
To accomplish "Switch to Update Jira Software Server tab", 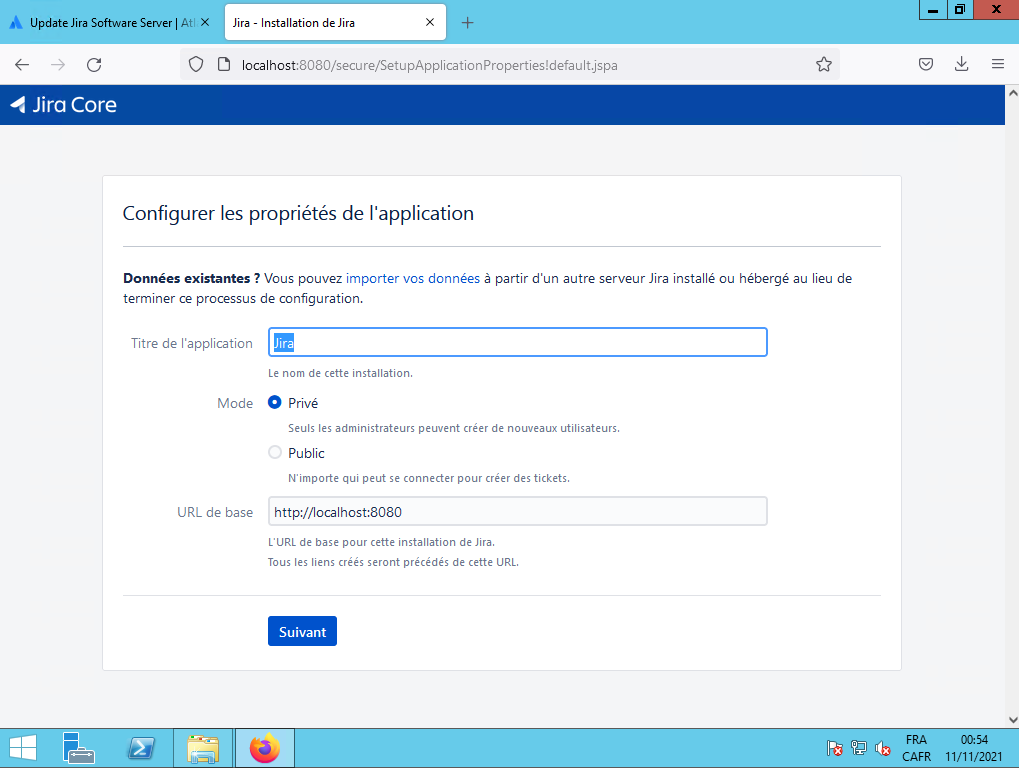I will (110, 23).
